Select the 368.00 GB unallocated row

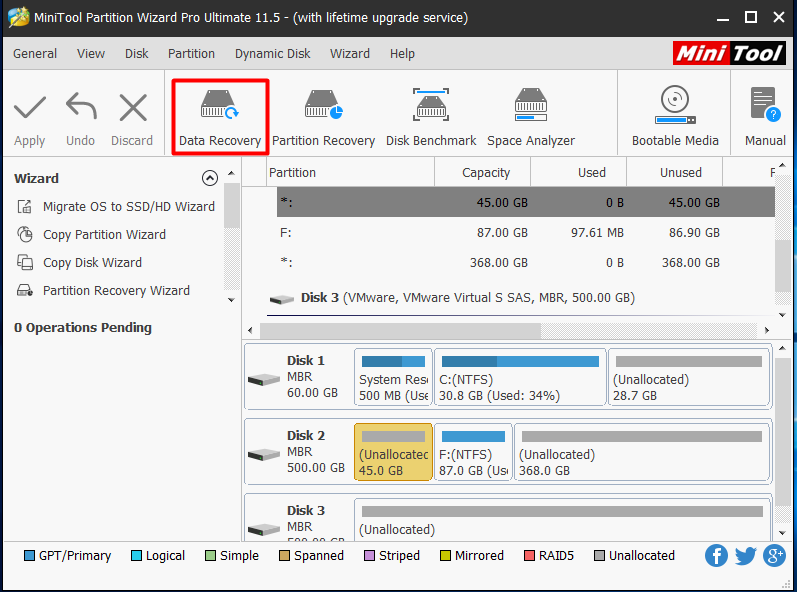(526, 262)
